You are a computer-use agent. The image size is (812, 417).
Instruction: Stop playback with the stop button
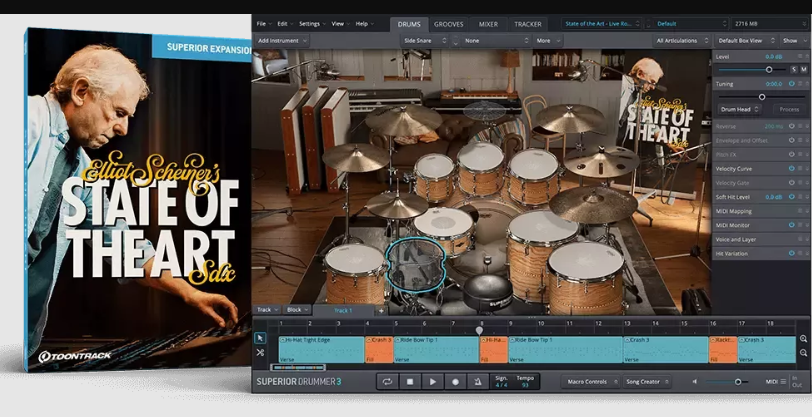410,382
